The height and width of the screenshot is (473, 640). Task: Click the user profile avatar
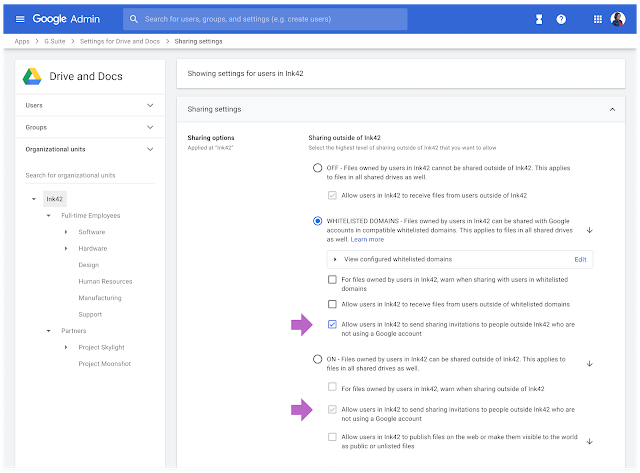pyautogui.click(x=633, y=19)
